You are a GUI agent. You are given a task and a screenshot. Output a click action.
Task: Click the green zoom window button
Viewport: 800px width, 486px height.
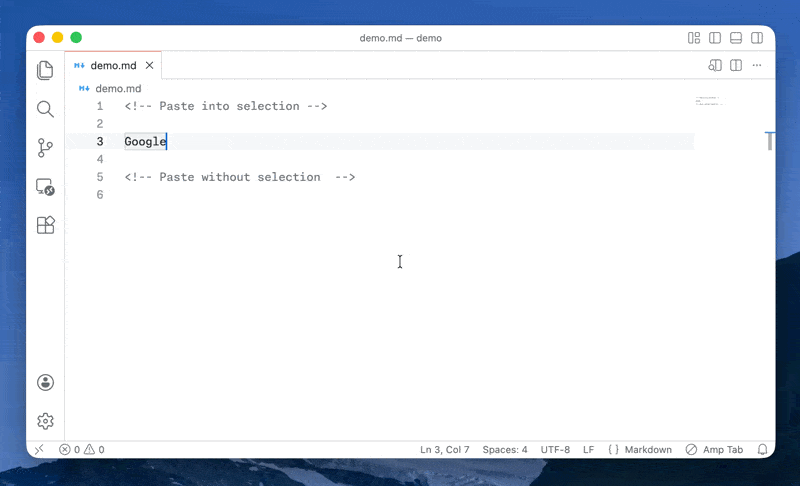click(76, 37)
